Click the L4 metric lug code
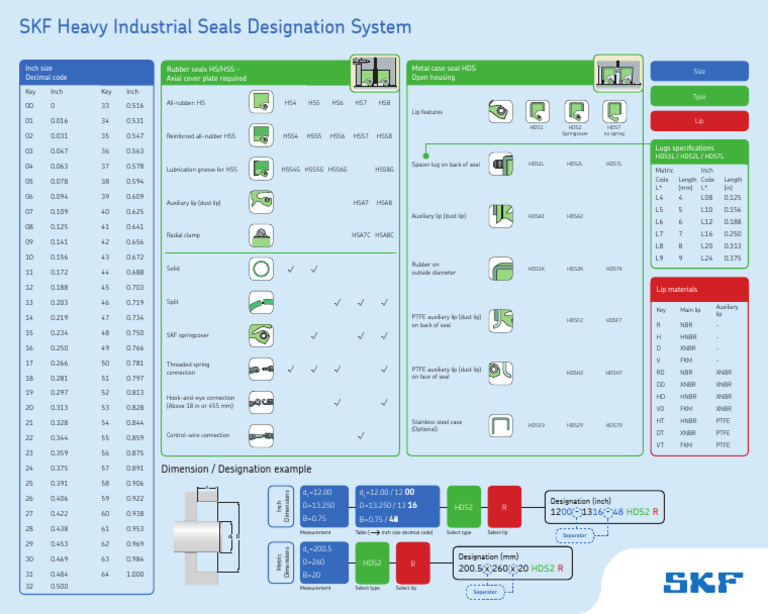 [659, 198]
